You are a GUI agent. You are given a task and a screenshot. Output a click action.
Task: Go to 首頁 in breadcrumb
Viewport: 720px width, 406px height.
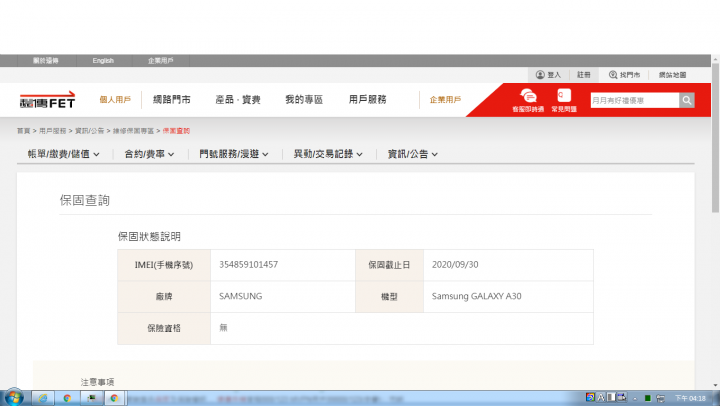click(23, 131)
